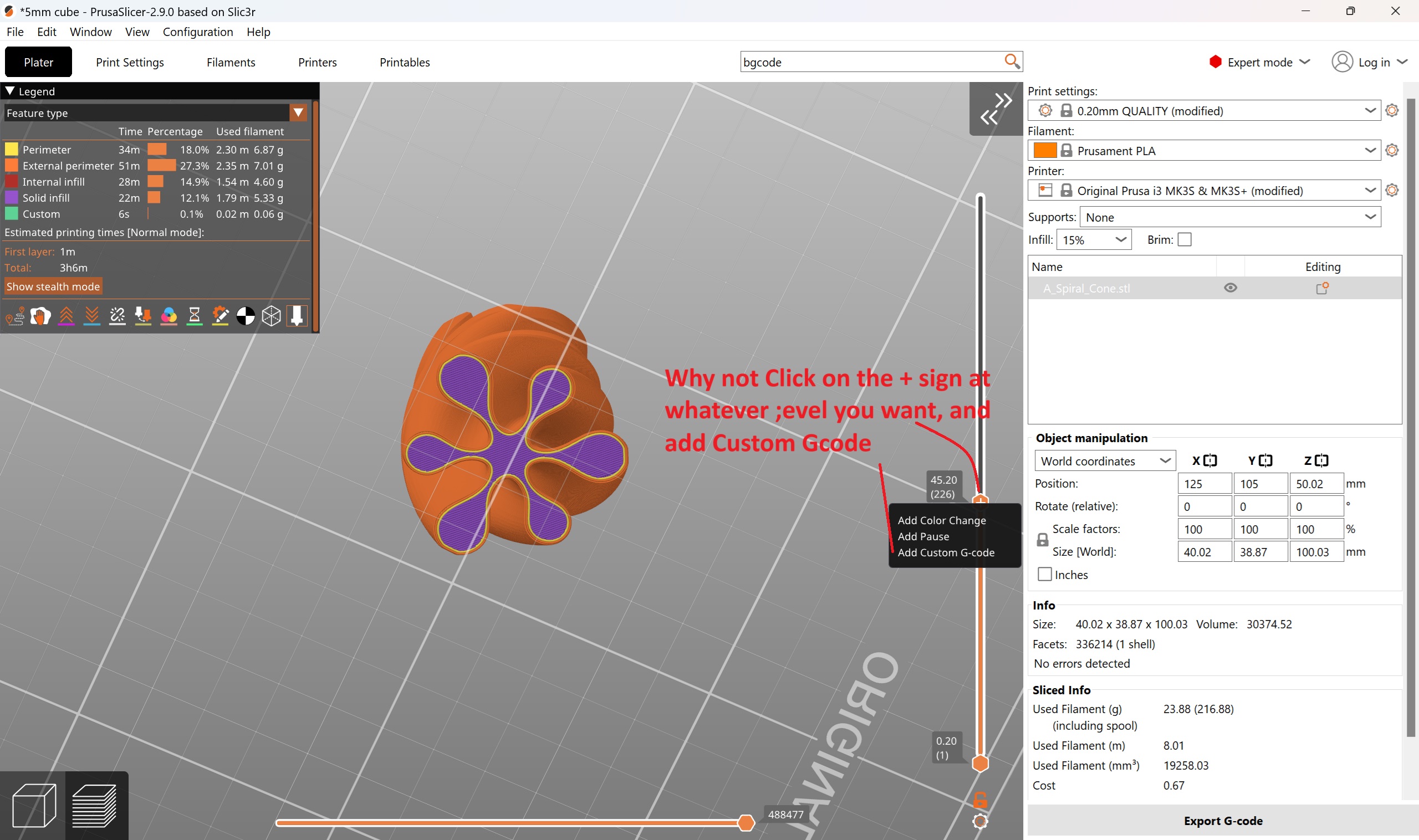
Task: Choose Add Custom G-code from popup
Action: pyautogui.click(x=946, y=552)
